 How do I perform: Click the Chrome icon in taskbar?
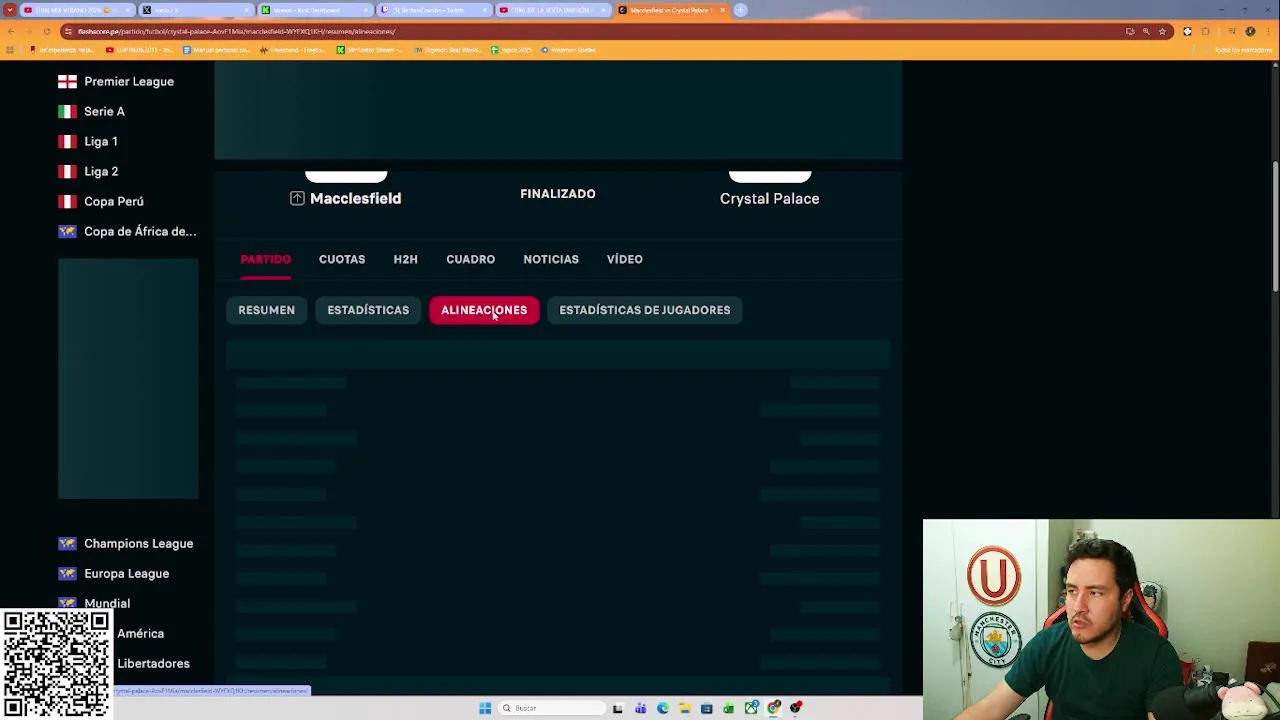(774, 708)
